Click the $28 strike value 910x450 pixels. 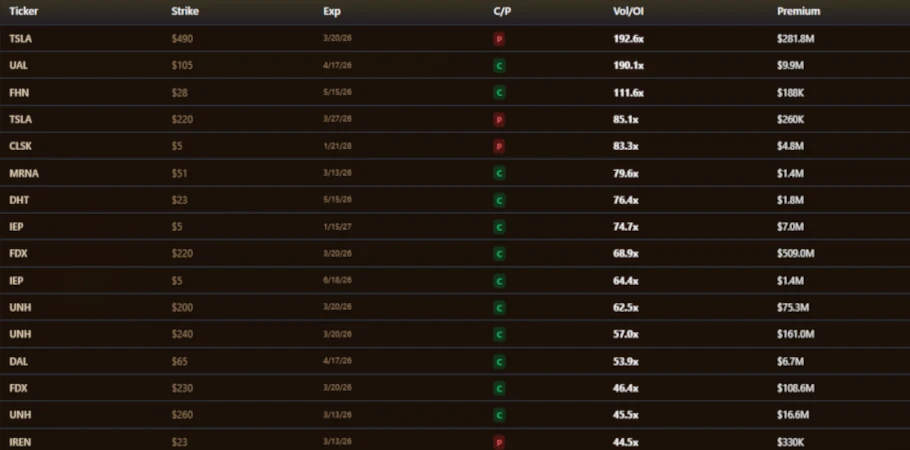(179, 93)
